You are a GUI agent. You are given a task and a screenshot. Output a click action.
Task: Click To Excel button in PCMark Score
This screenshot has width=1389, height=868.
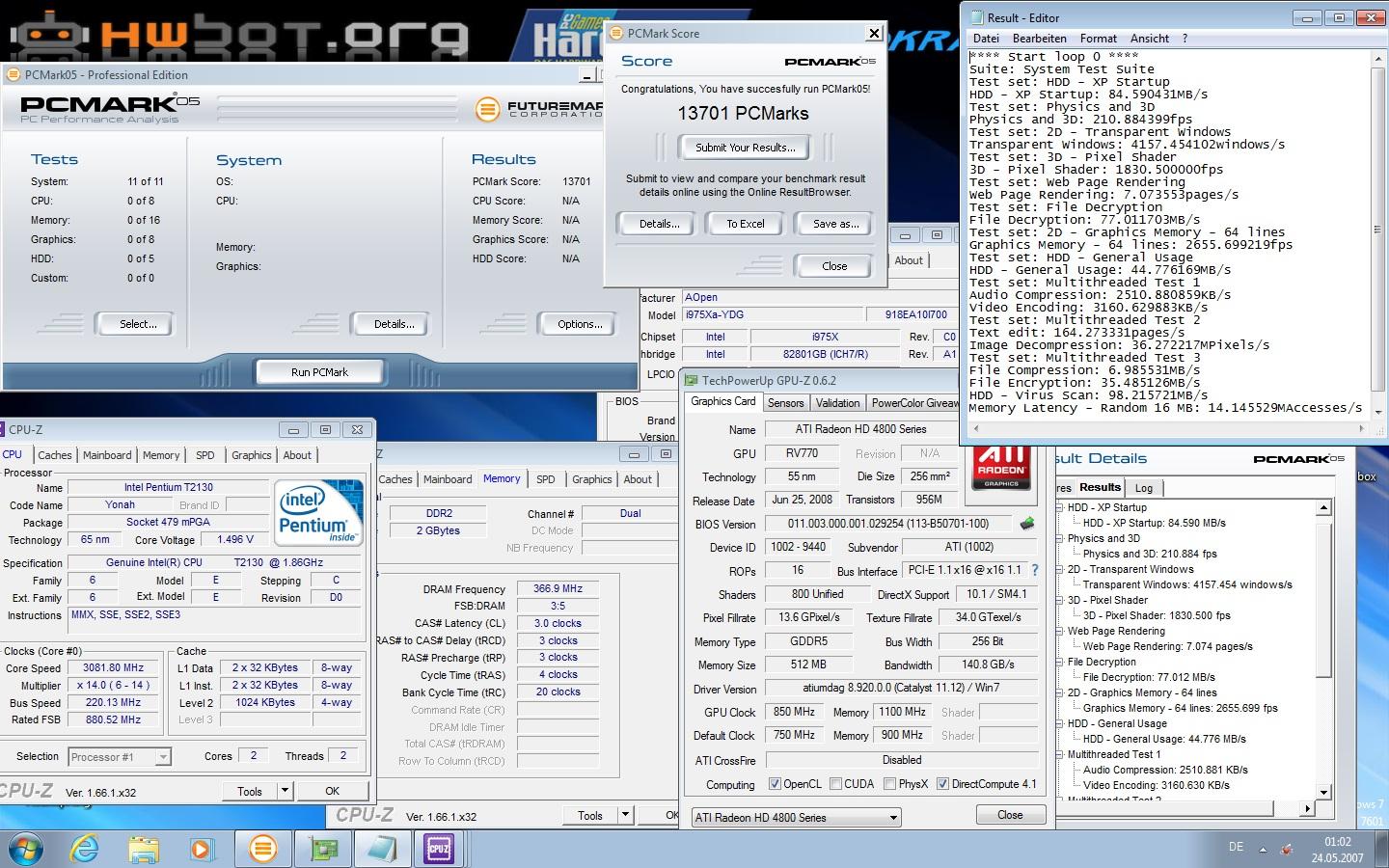tap(746, 224)
